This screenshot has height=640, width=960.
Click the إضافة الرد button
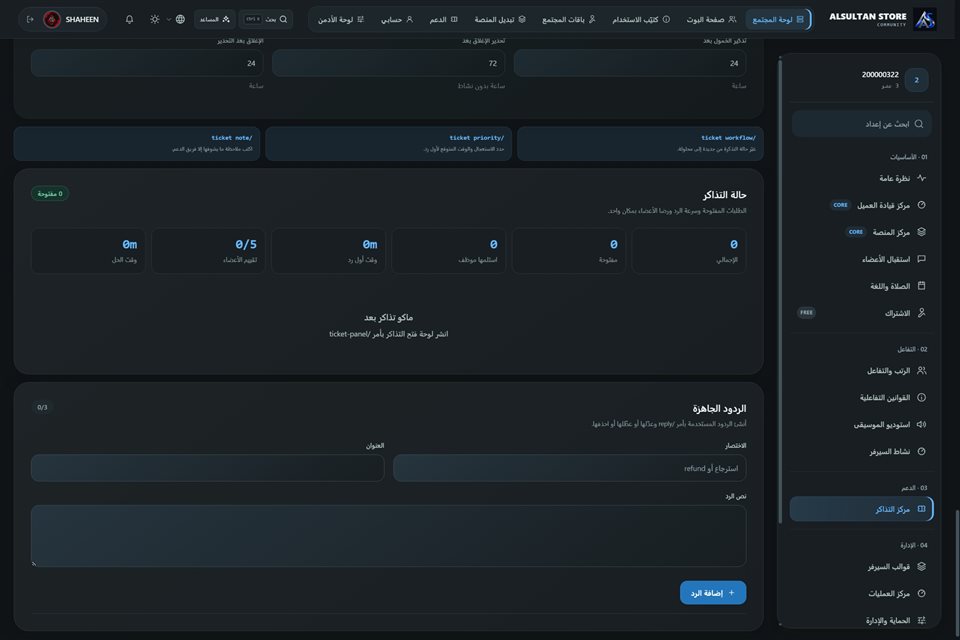click(x=713, y=593)
